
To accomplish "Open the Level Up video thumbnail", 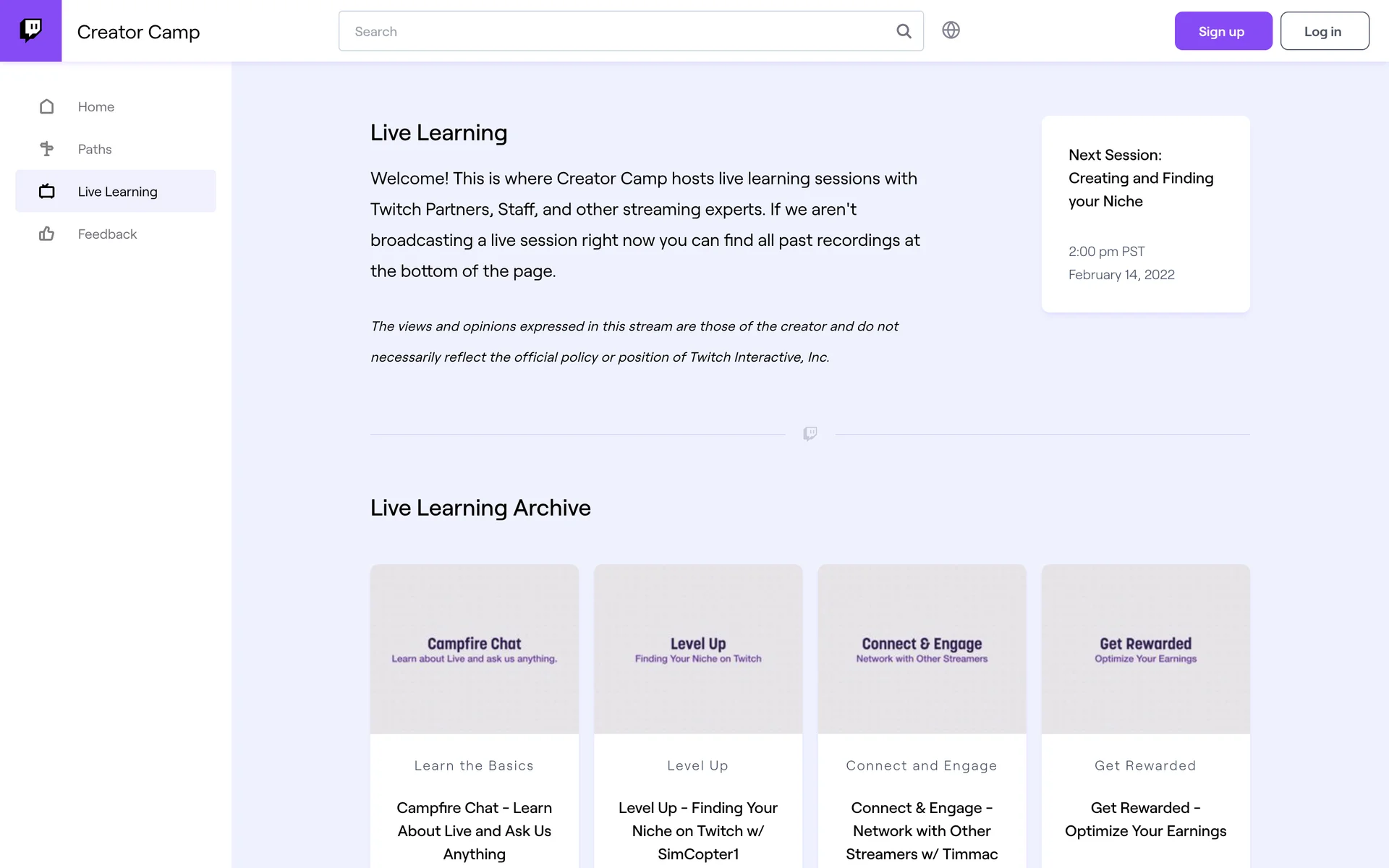I will tap(697, 649).
